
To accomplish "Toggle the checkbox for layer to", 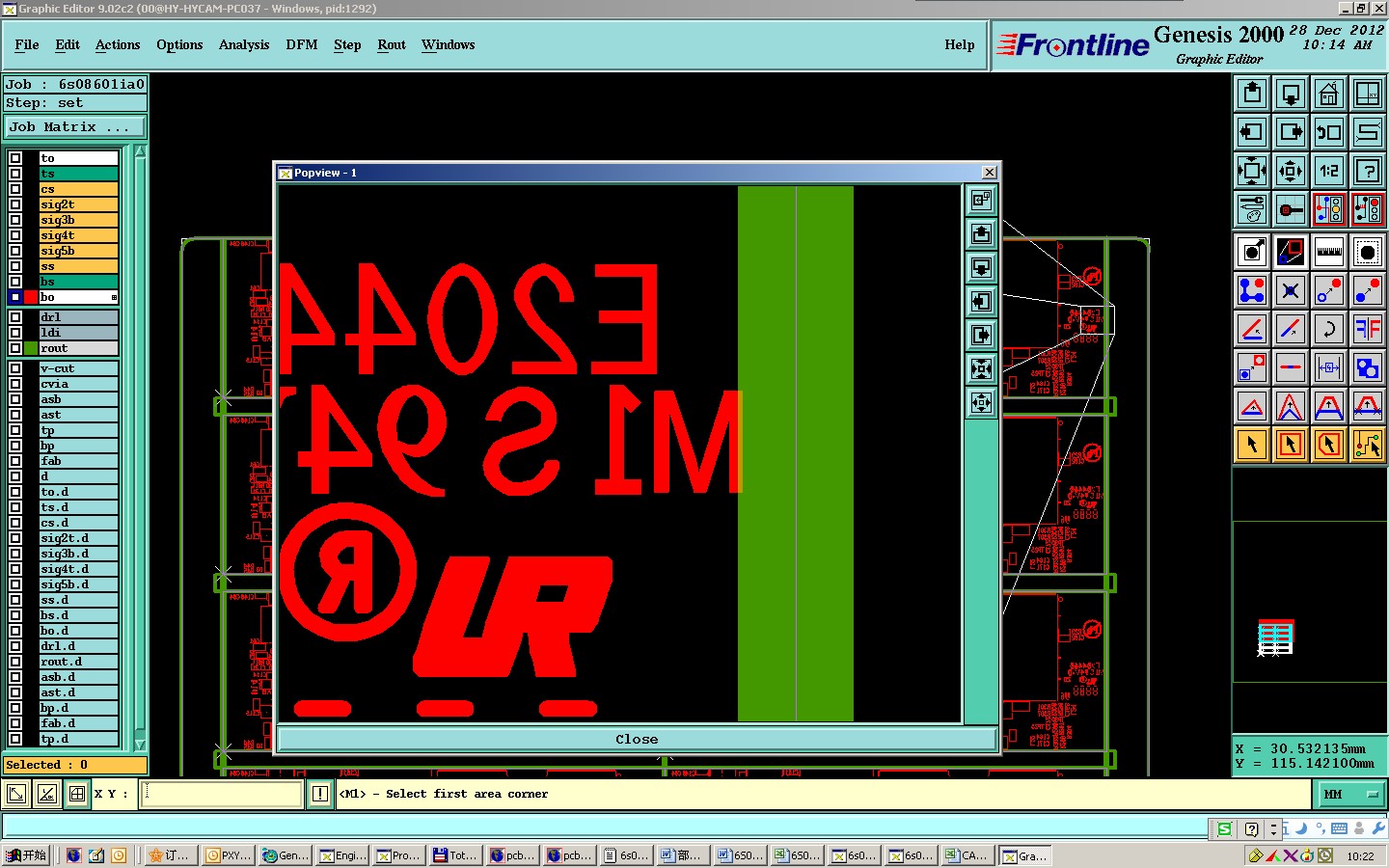I will point(15,158).
